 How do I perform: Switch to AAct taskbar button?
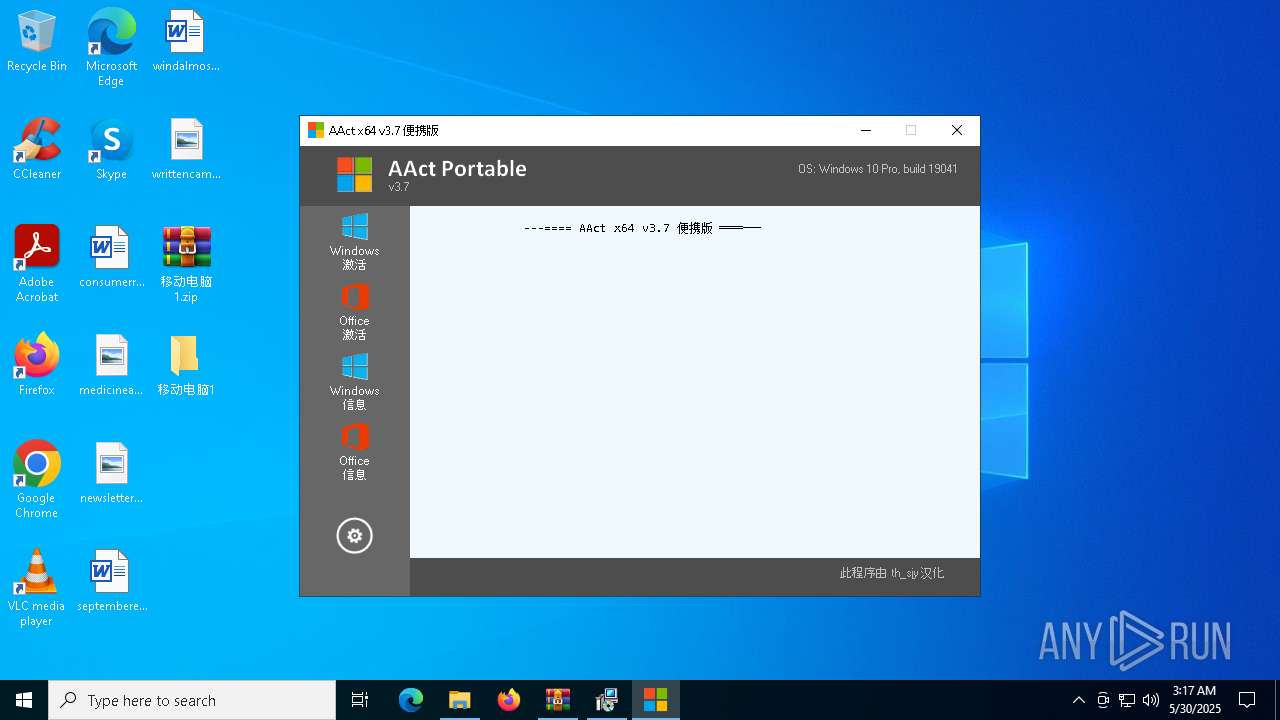[656, 700]
